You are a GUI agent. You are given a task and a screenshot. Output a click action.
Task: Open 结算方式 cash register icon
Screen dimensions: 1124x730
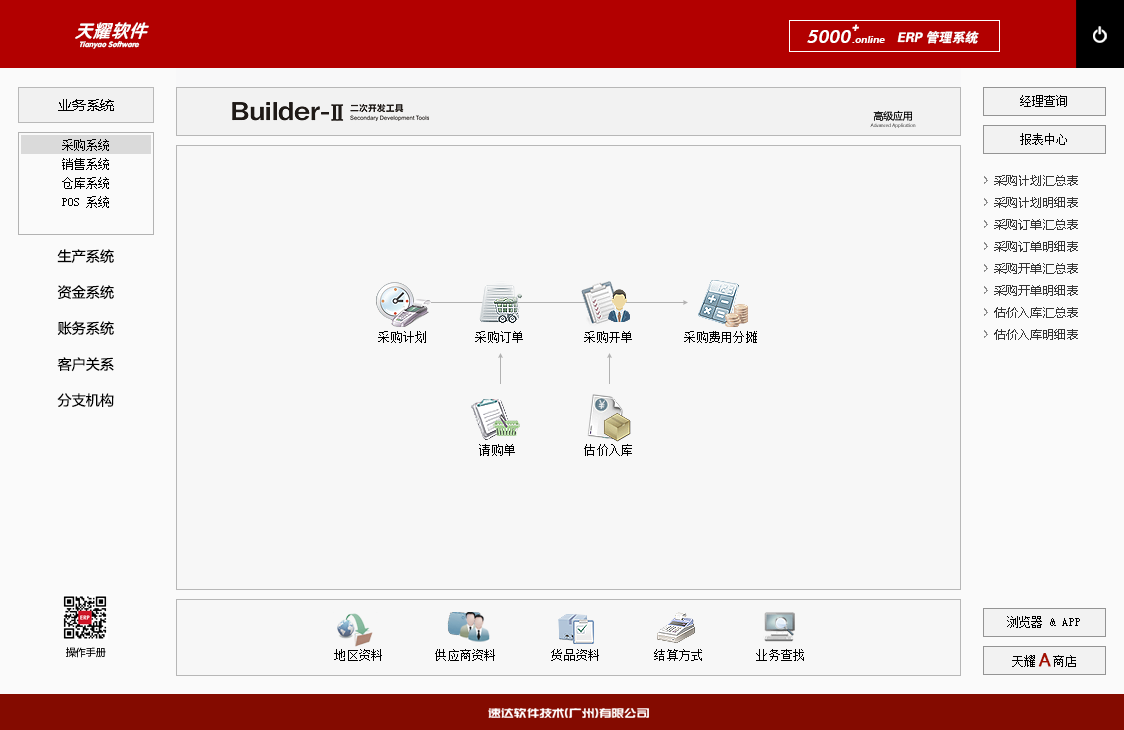pyautogui.click(x=678, y=628)
